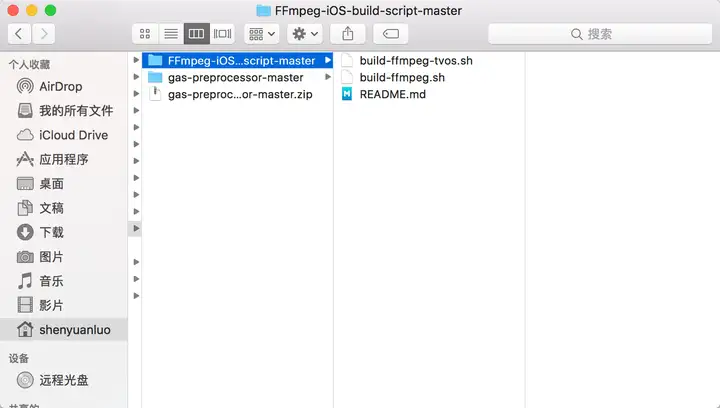Select the shenyuanluo home folder
The width and height of the screenshot is (720, 408).
(x=64, y=330)
